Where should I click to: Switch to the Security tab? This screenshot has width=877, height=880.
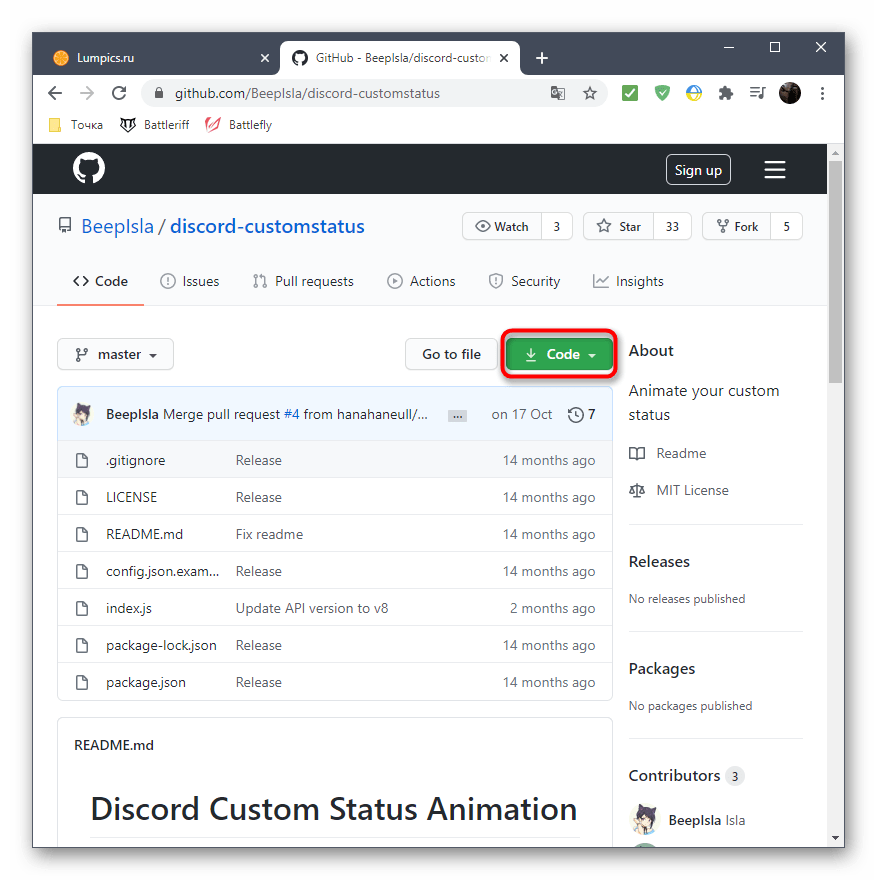point(524,281)
